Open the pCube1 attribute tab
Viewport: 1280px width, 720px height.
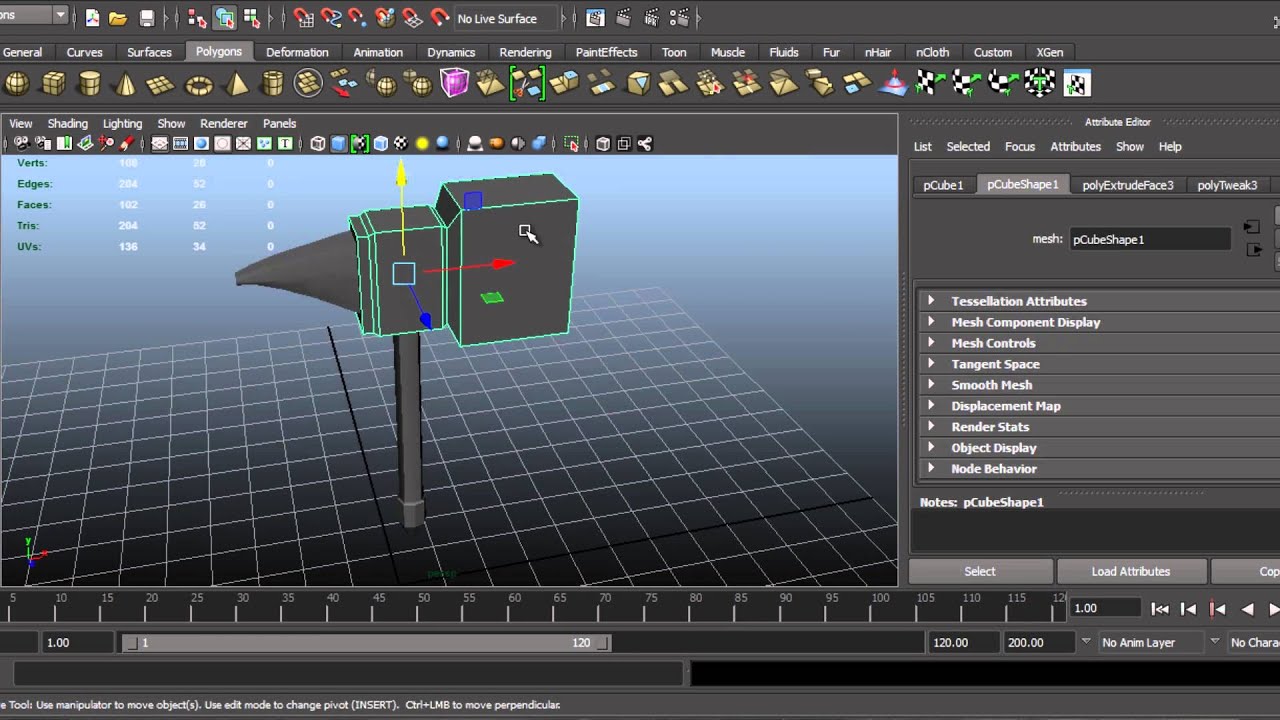coord(943,185)
